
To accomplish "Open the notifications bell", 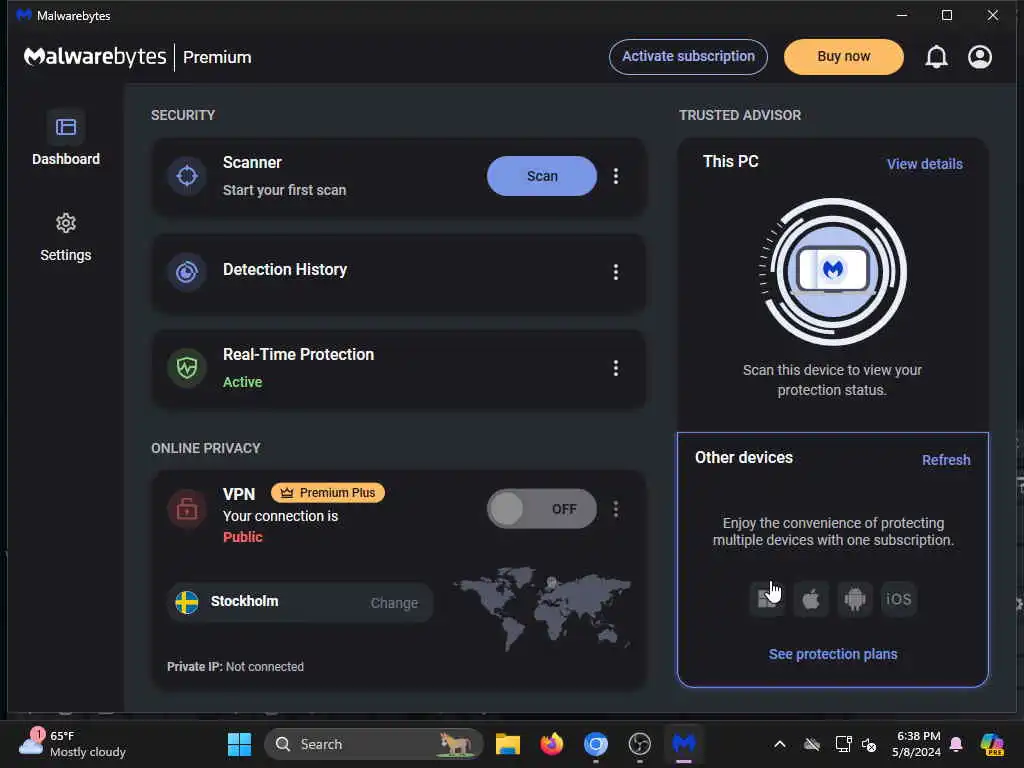I will click(936, 57).
